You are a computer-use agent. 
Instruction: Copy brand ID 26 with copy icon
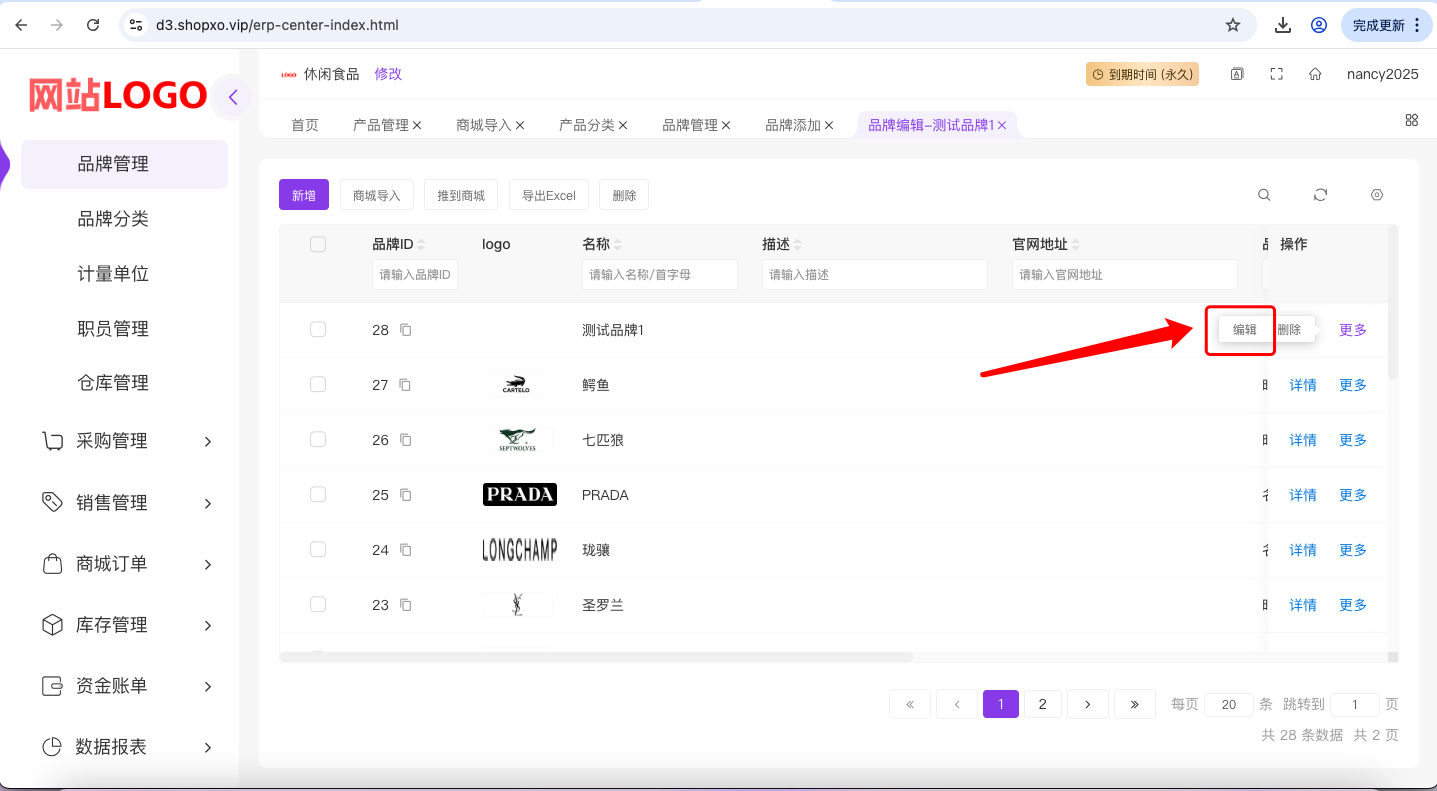click(x=405, y=440)
